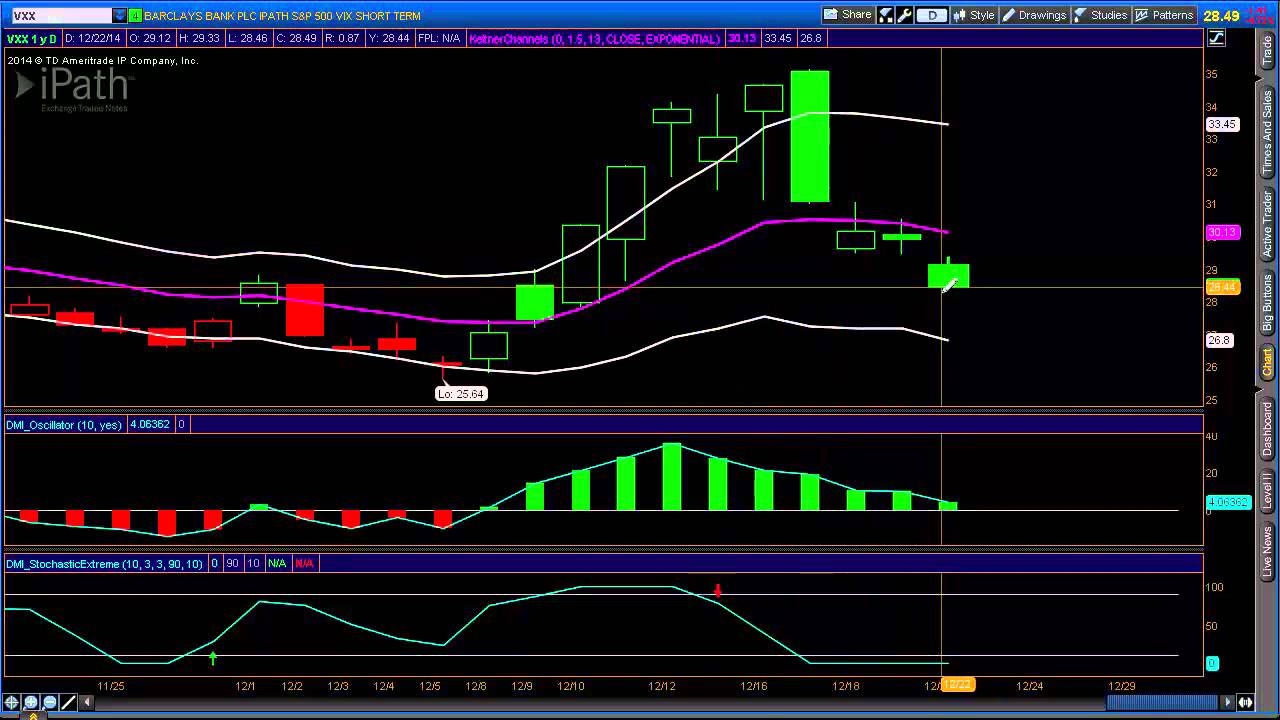Viewport: 1280px width, 720px height.
Task: Click the price-axis scale curve icon
Action: coord(1217,38)
